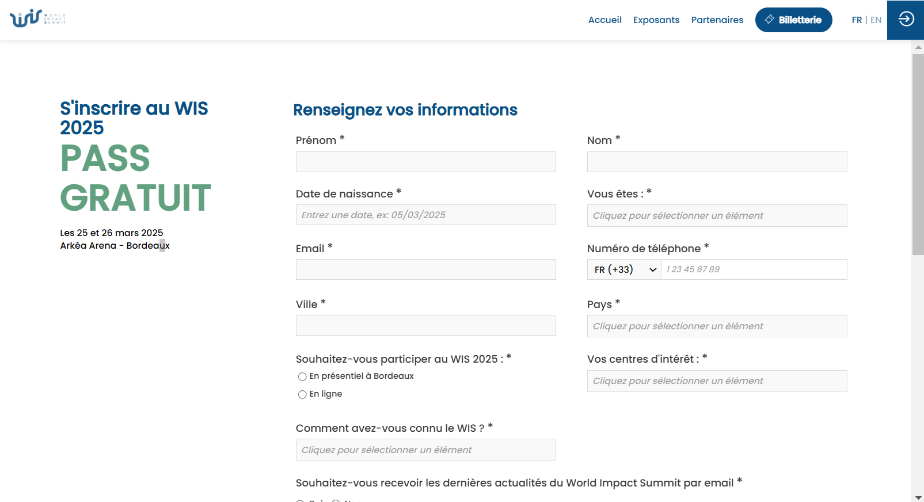Click into the Date de naissance field

[x=425, y=214]
